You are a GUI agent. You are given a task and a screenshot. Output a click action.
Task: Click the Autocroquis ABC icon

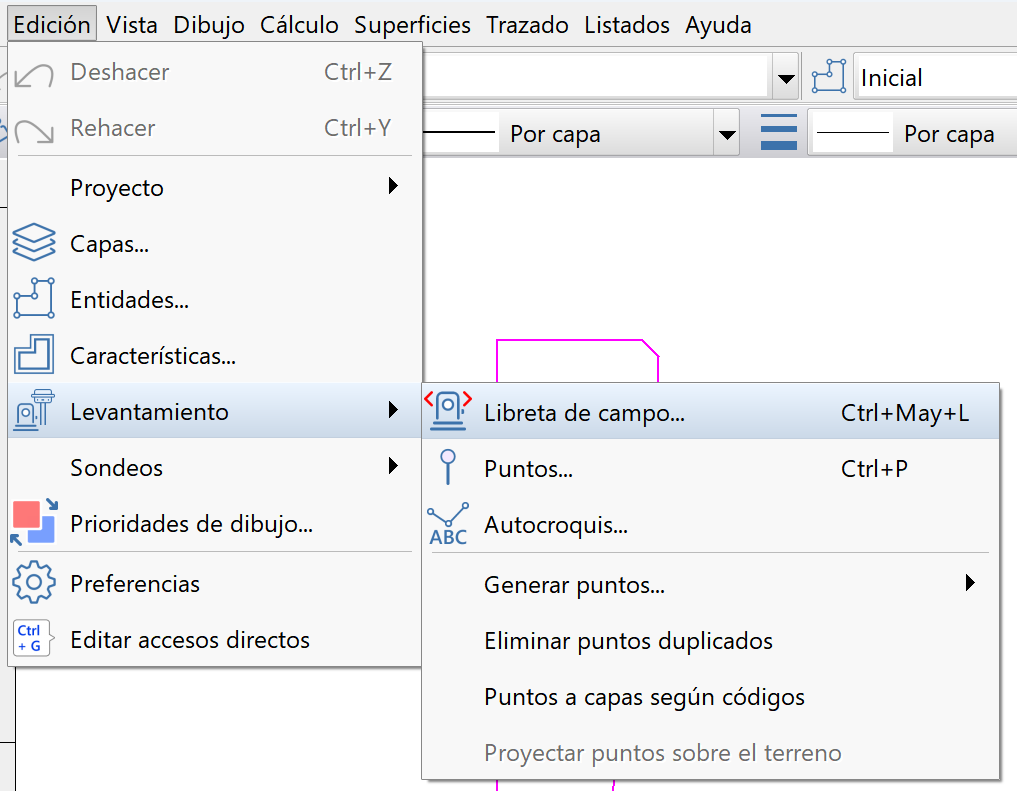pos(448,524)
